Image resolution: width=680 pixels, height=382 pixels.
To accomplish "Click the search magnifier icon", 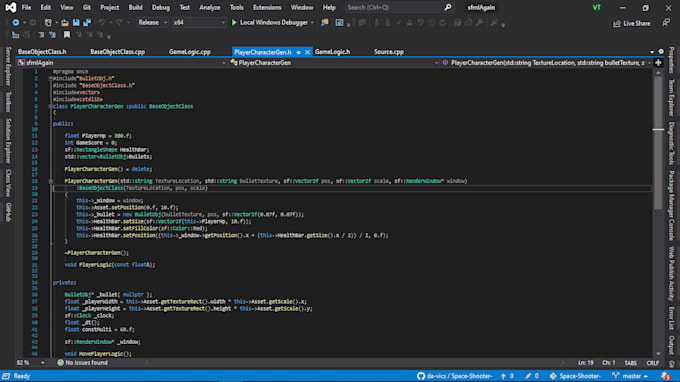I will pyautogui.click(x=448, y=7).
